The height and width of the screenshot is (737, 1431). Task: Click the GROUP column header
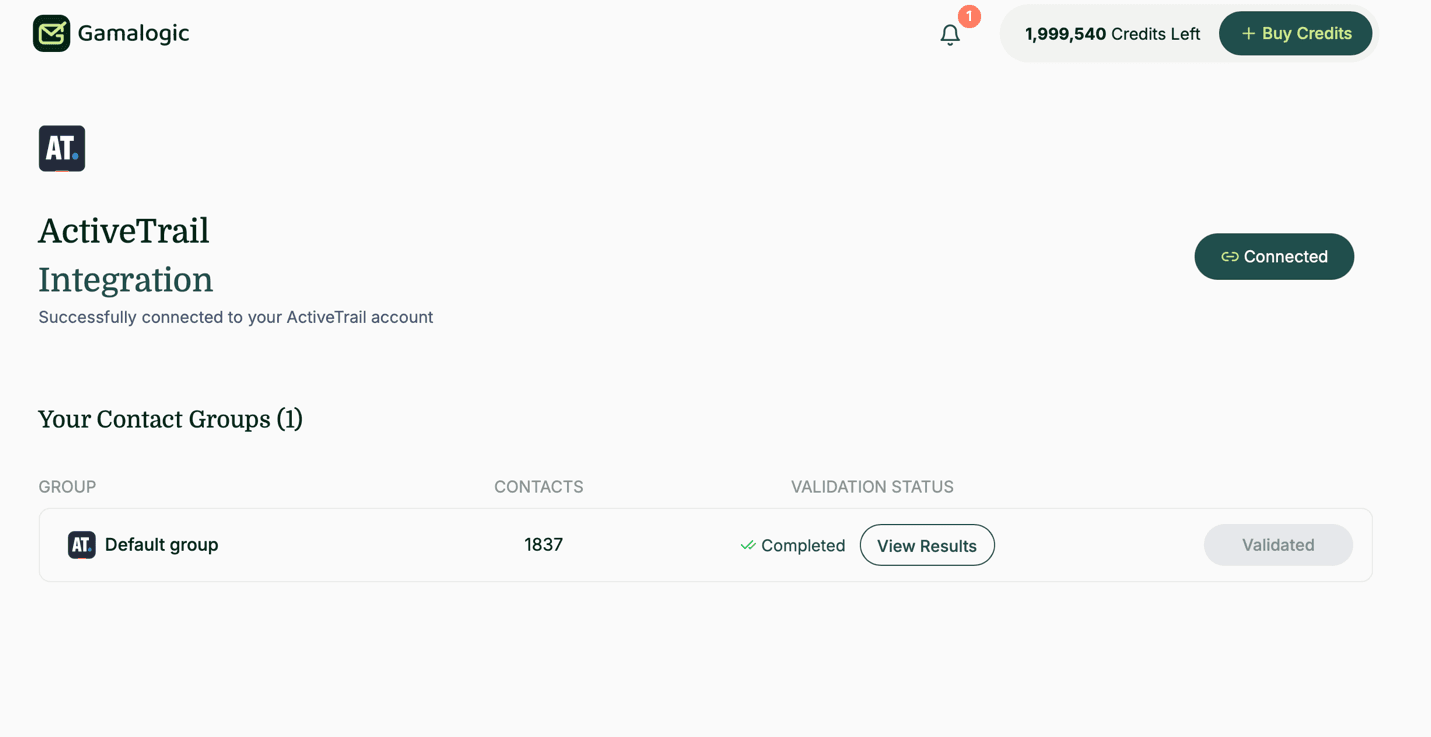(66, 487)
